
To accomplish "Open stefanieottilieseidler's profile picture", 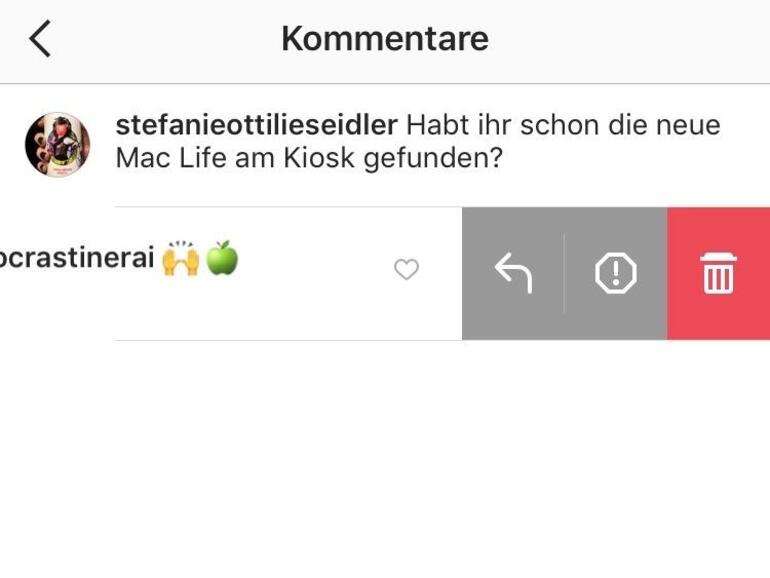I will tap(57, 145).
